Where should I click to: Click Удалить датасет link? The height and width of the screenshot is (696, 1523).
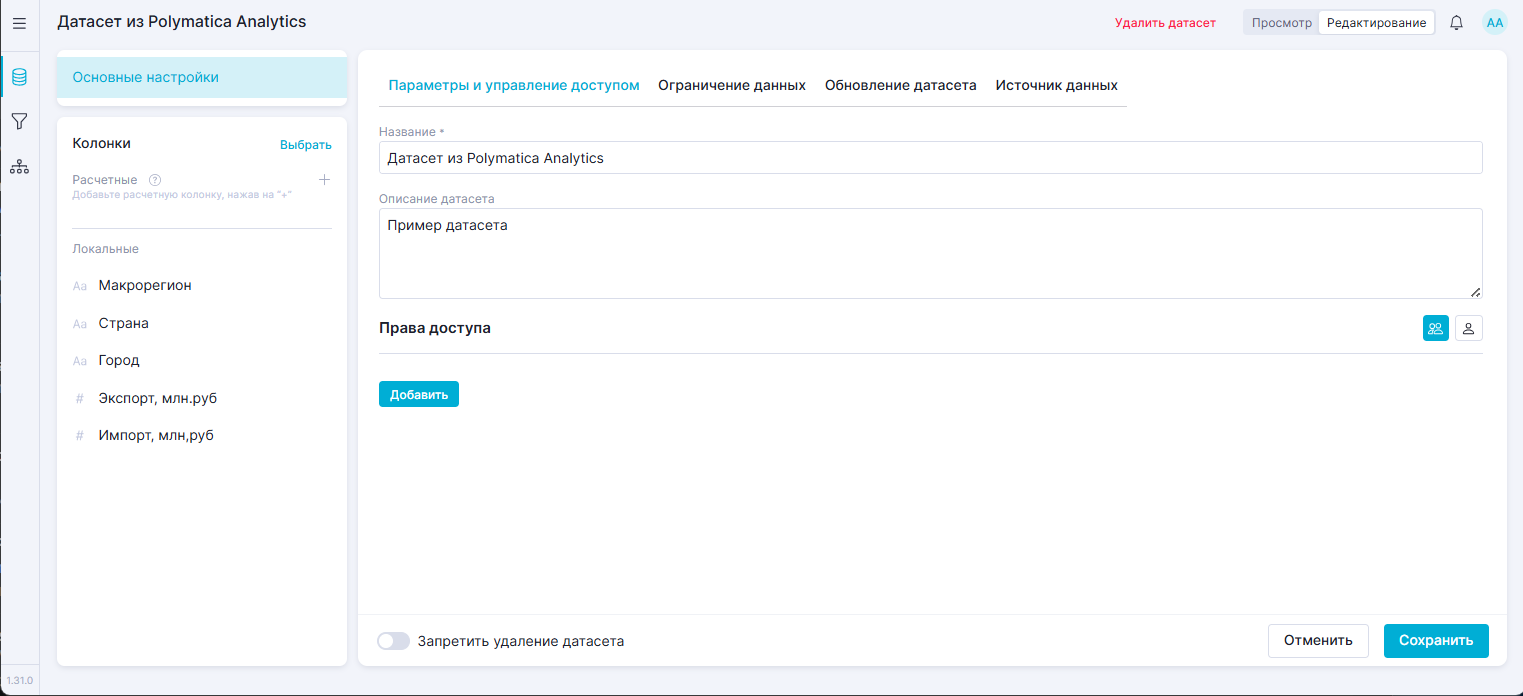(1165, 23)
